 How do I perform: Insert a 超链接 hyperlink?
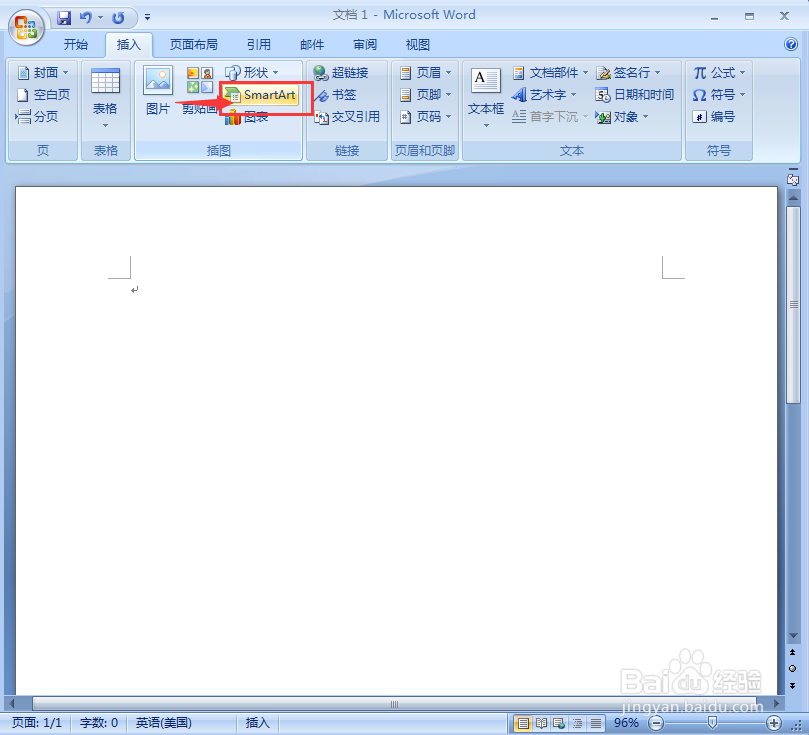point(341,73)
